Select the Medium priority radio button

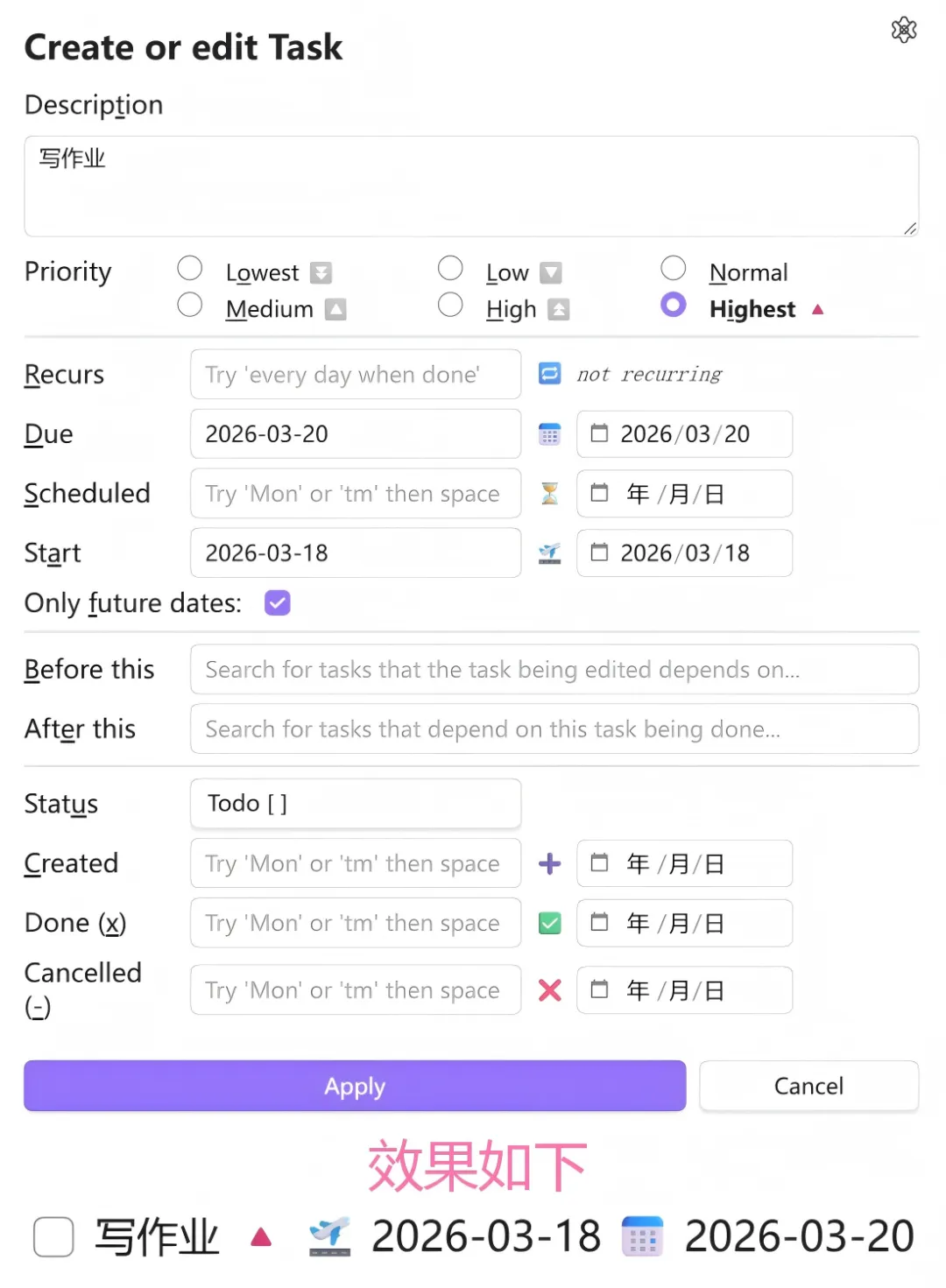point(190,305)
